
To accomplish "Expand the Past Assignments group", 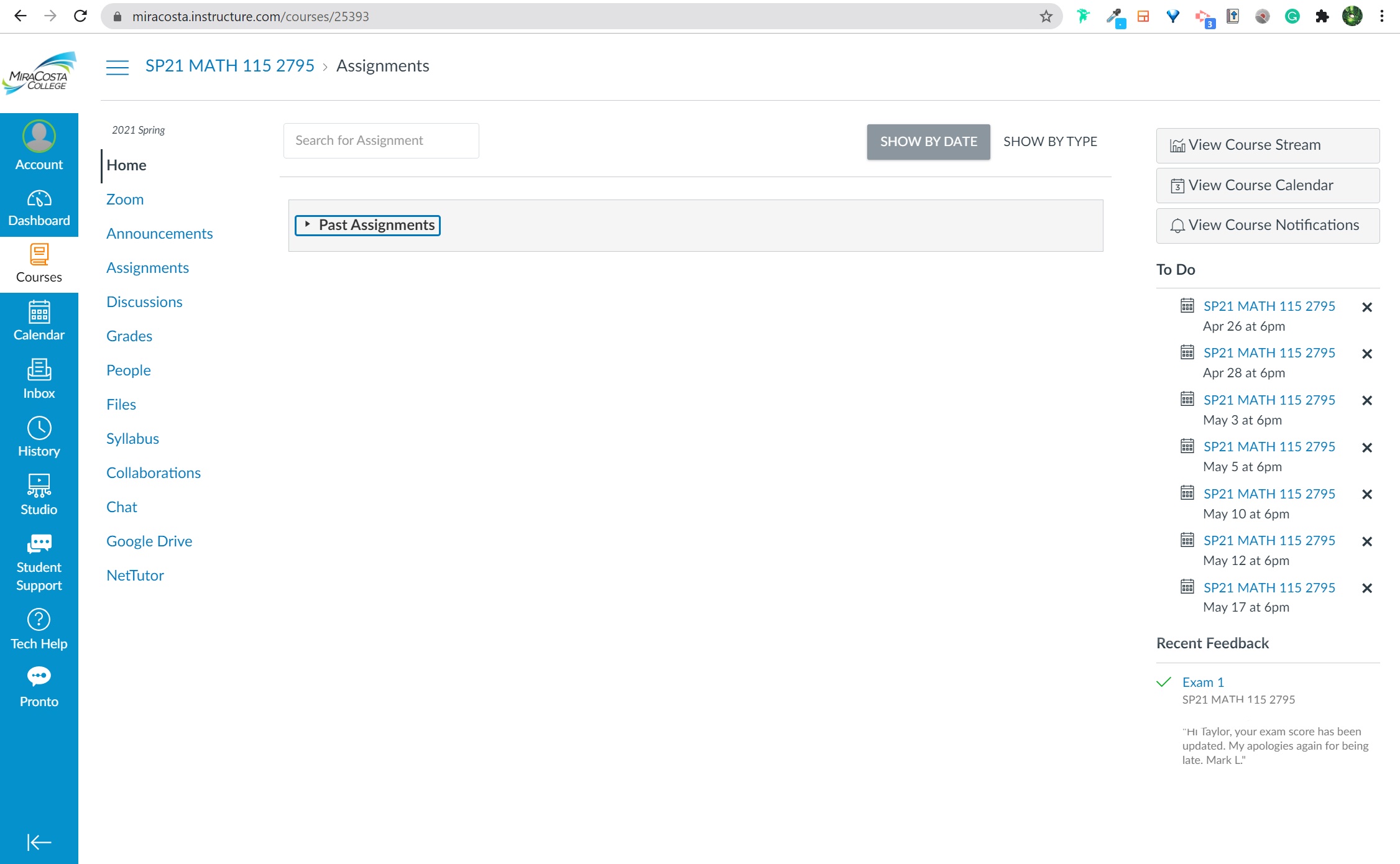I will click(368, 225).
